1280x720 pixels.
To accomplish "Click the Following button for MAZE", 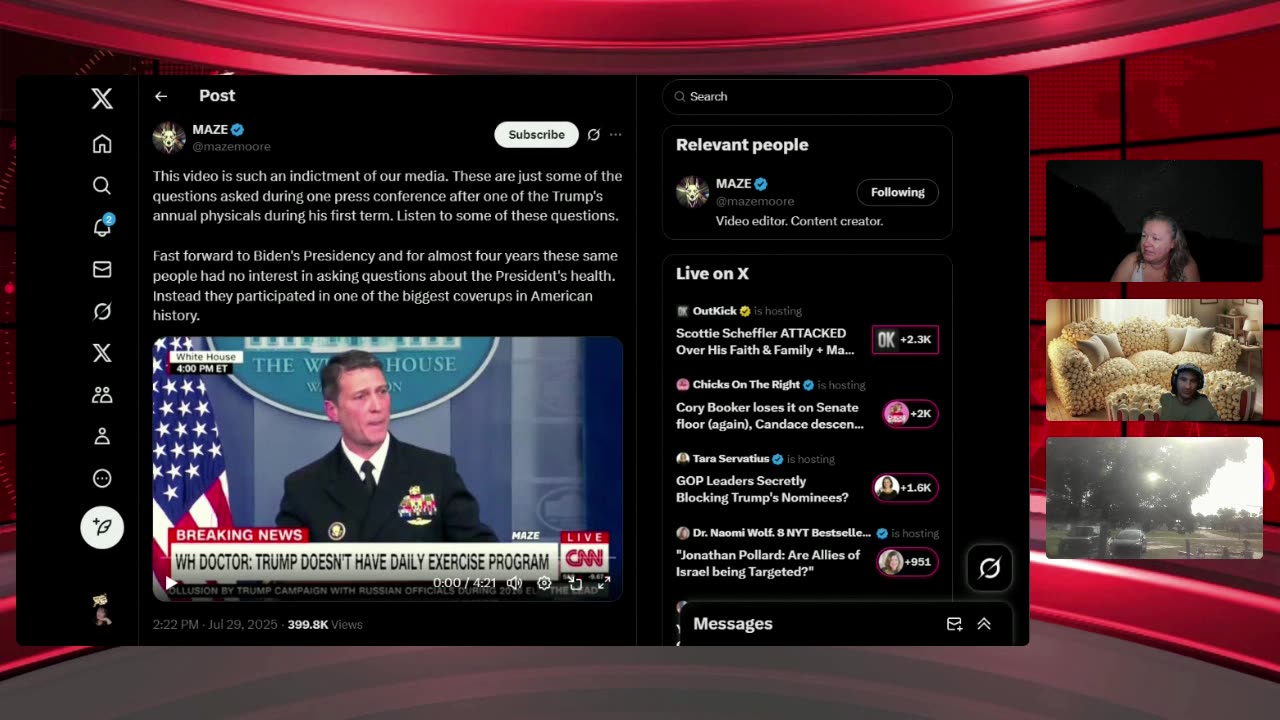I will tap(897, 192).
